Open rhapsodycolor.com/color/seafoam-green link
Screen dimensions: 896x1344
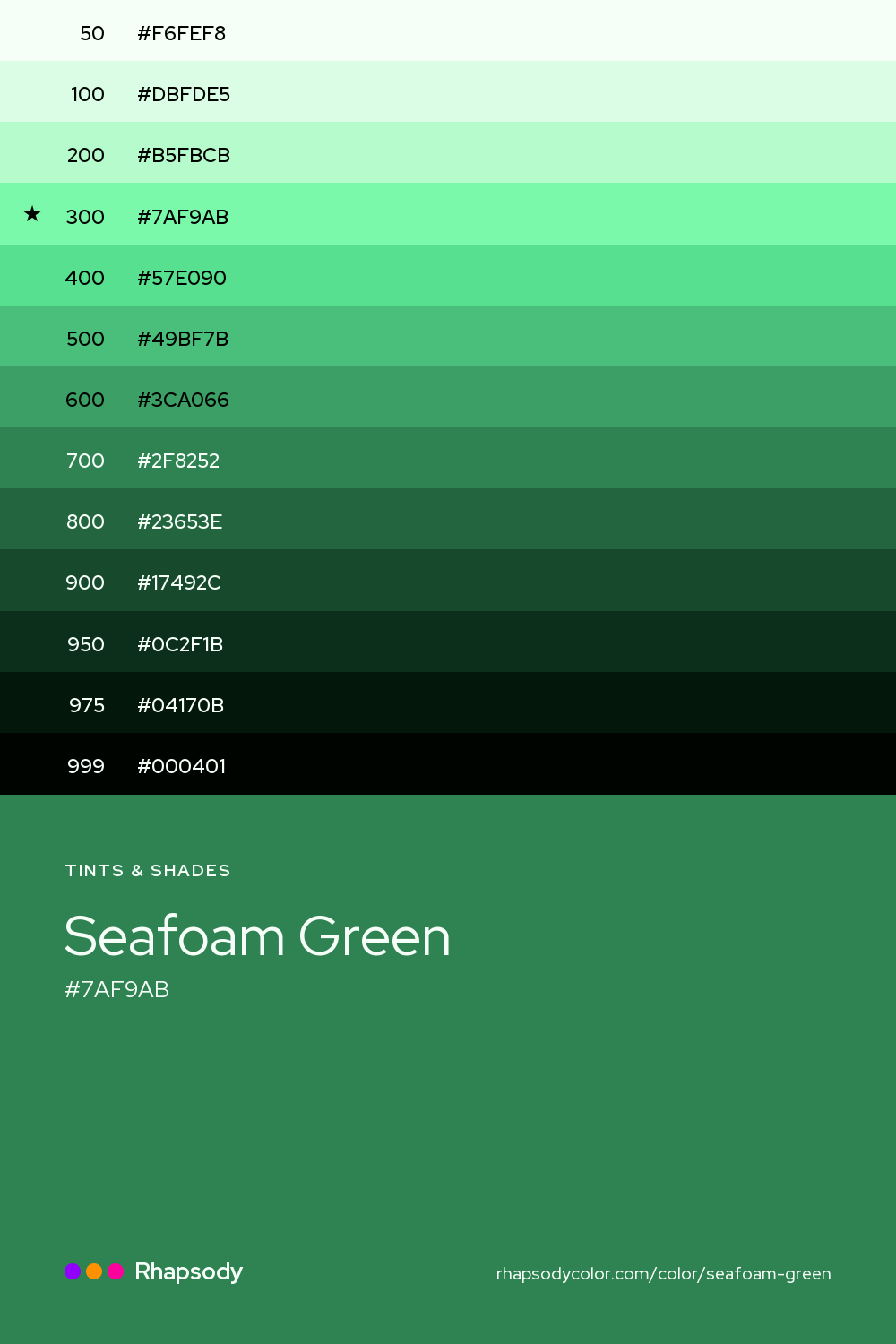[664, 1273]
